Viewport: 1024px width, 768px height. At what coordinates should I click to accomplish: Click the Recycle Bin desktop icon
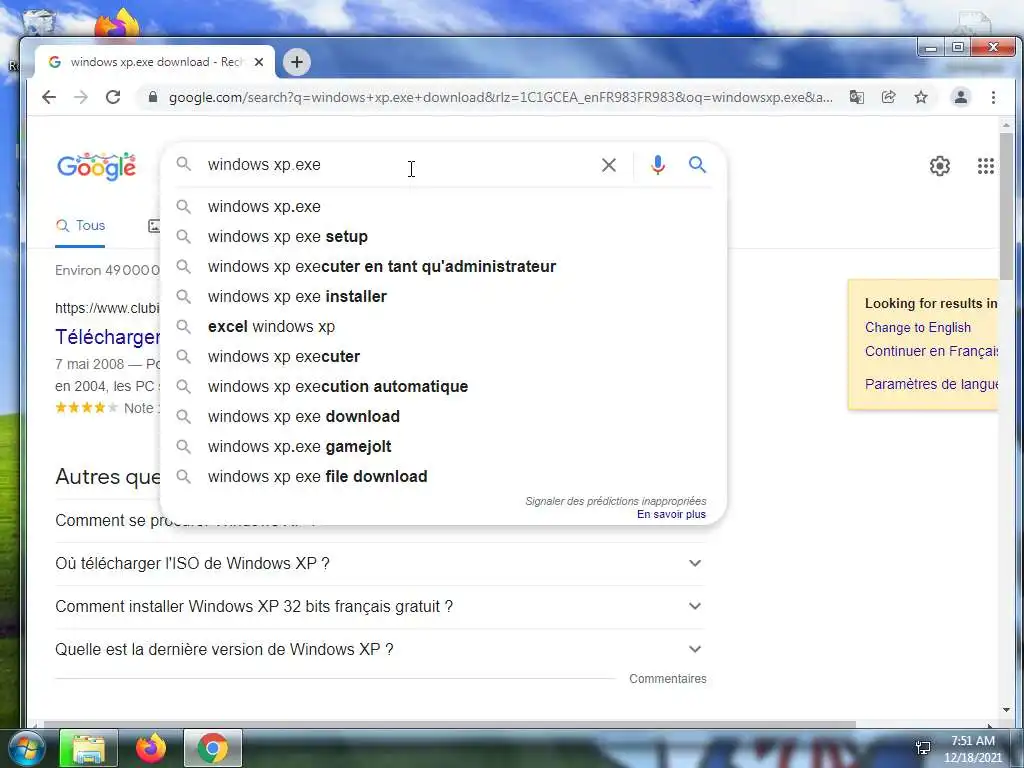pos(38,20)
